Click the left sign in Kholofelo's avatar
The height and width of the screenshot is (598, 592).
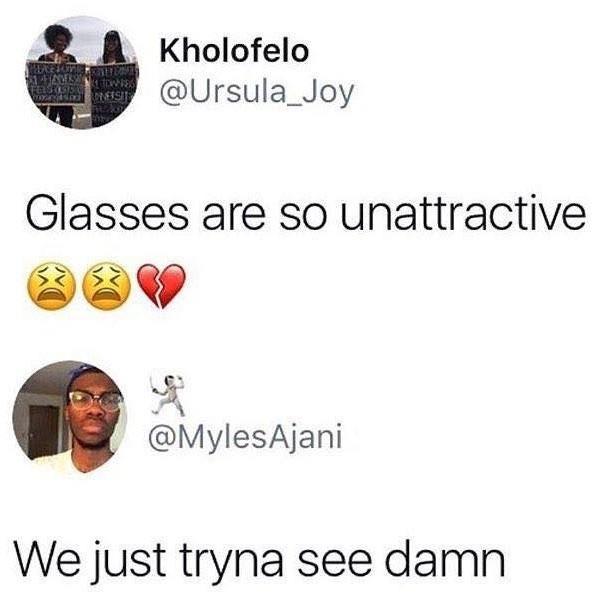[x=56, y=83]
